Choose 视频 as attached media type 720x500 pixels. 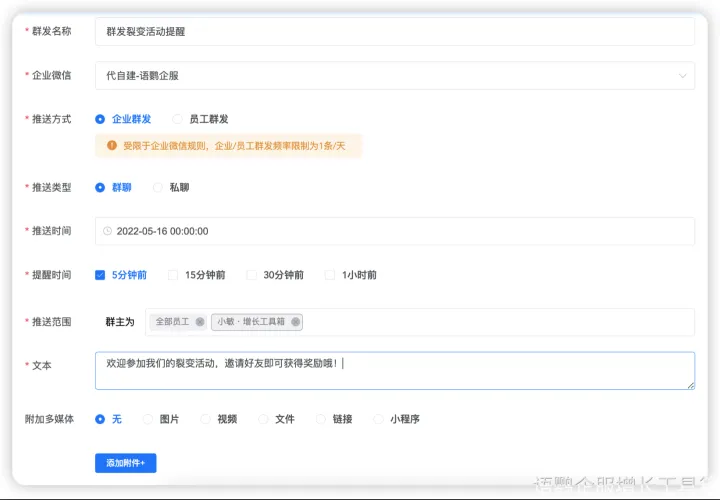point(206,419)
